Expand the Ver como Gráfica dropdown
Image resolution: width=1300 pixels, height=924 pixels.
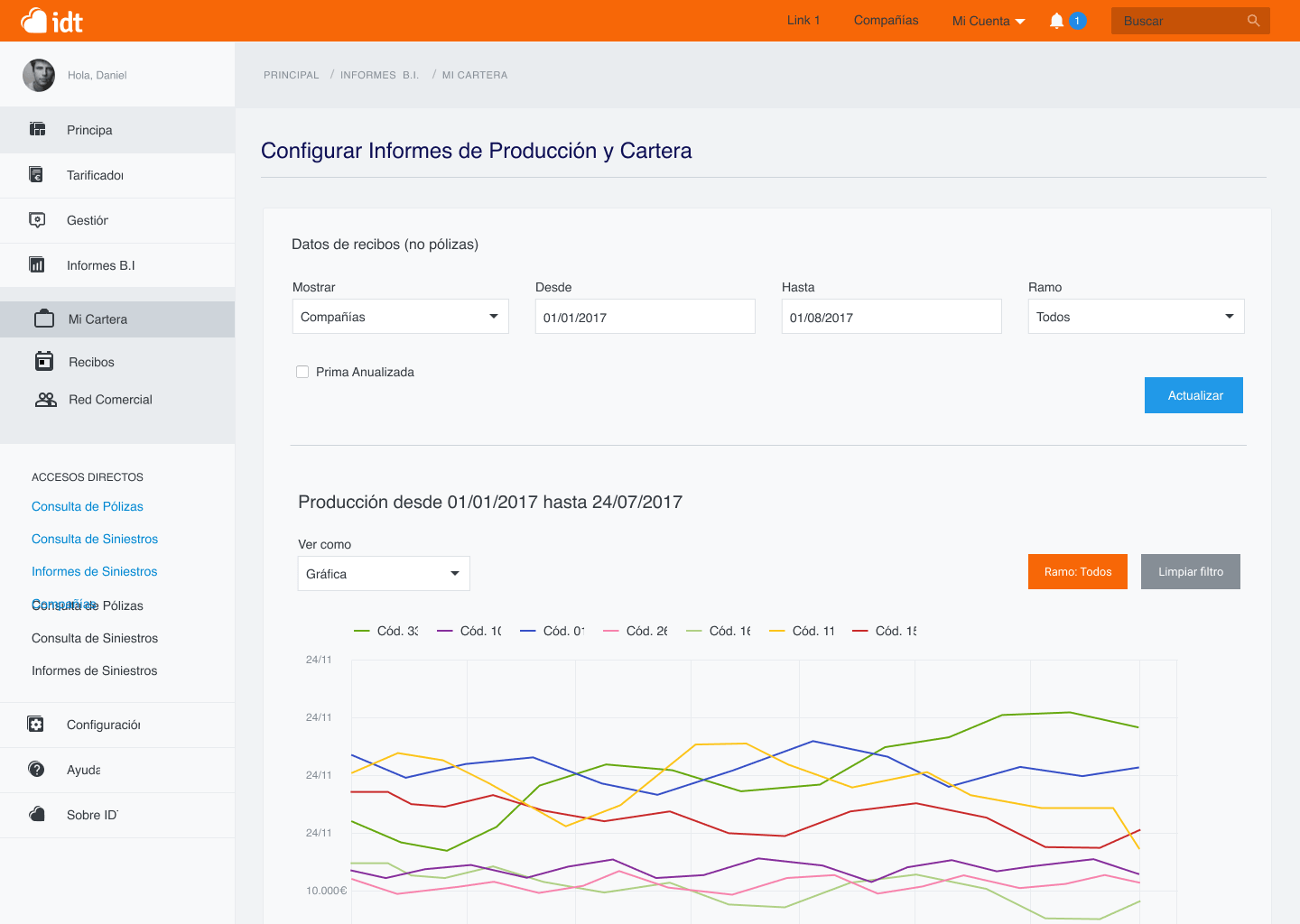384,574
